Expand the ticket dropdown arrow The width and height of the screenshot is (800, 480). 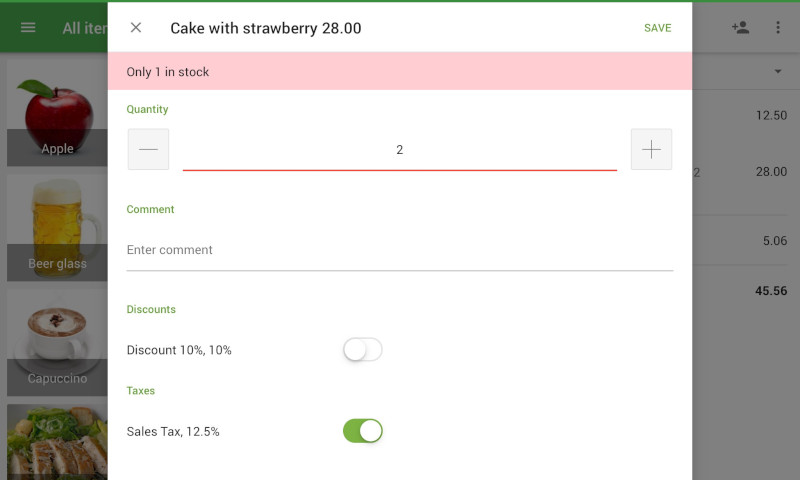pyautogui.click(x=778, y=72)
